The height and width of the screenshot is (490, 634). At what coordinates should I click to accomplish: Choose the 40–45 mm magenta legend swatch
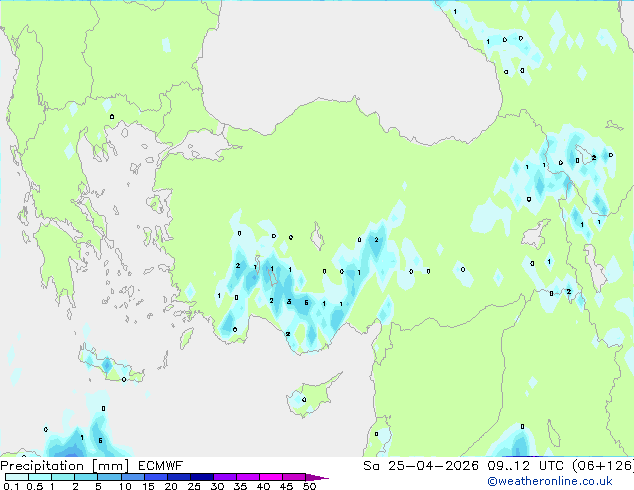point(271,477)
